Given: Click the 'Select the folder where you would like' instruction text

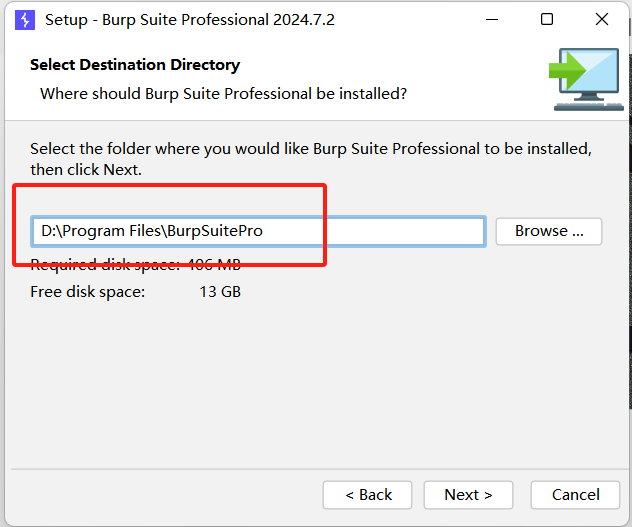Looking at the screenshot, I should point(310,159).
